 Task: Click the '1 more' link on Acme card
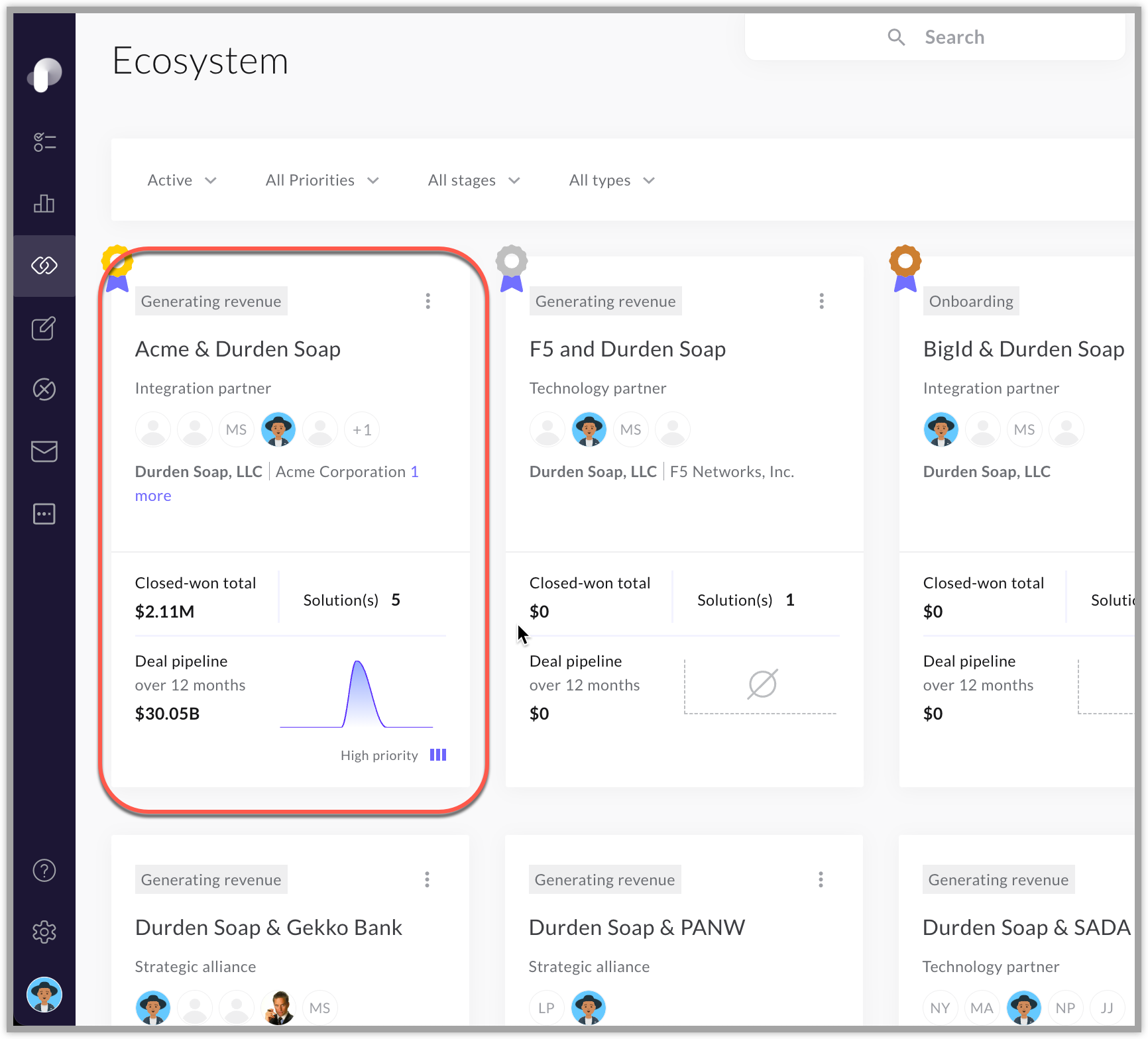tap(153, 496)
